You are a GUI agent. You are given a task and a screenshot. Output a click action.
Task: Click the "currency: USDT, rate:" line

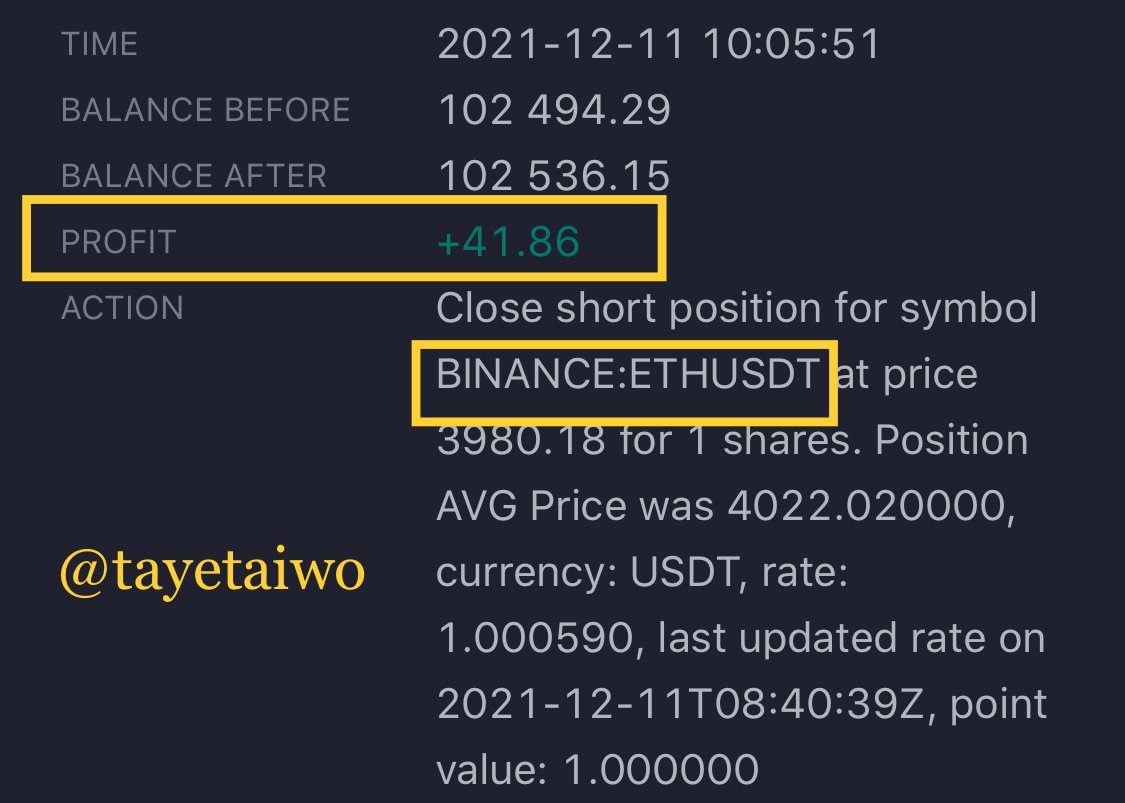[x=642, y=573]
